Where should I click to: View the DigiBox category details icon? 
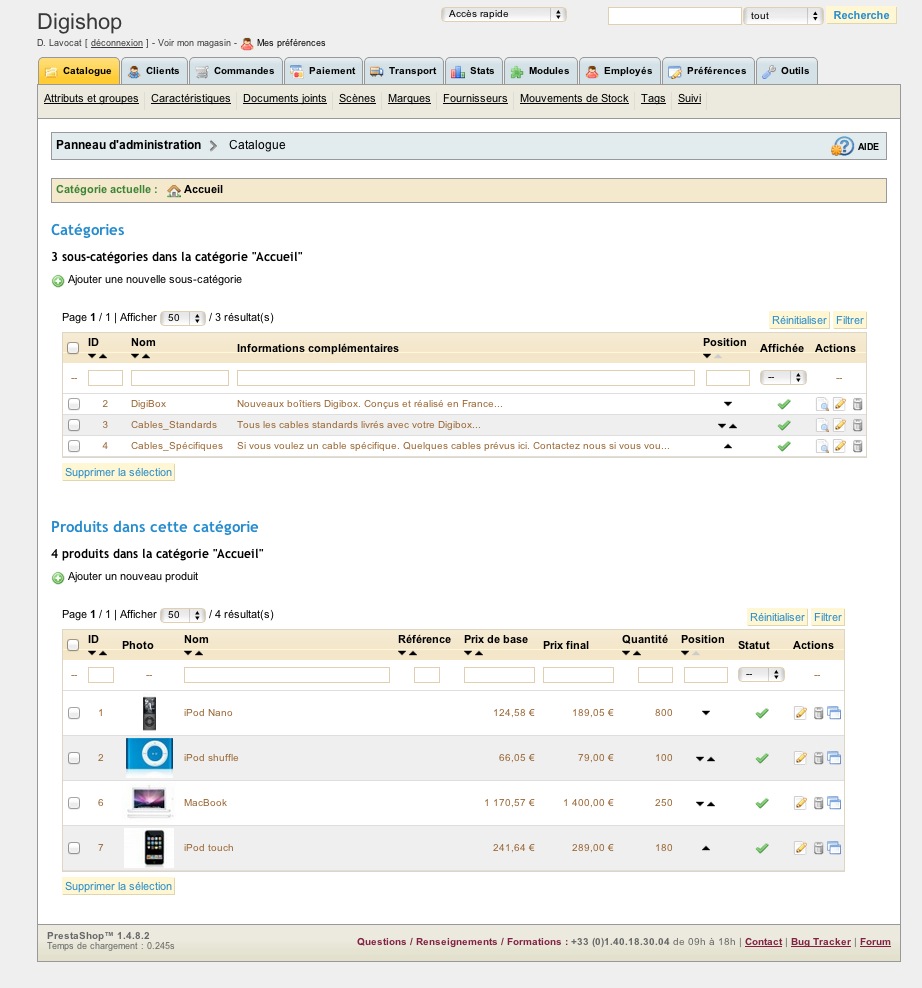822,405
